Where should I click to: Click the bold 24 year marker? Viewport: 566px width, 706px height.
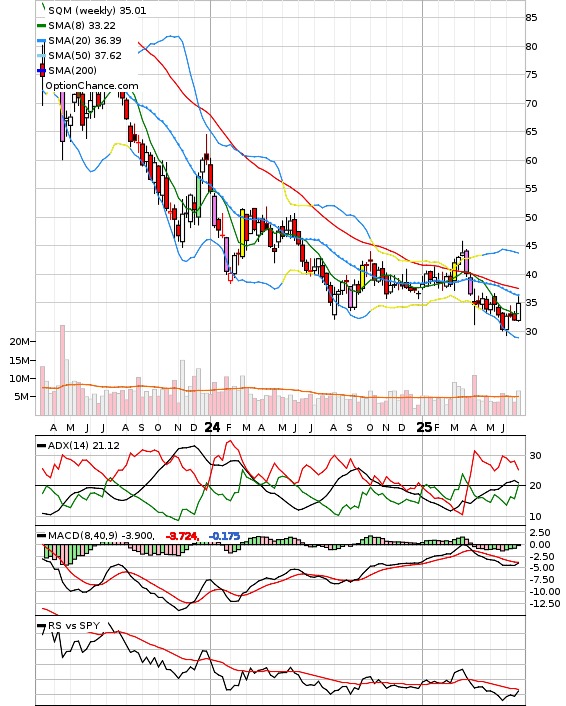(212, 427)
